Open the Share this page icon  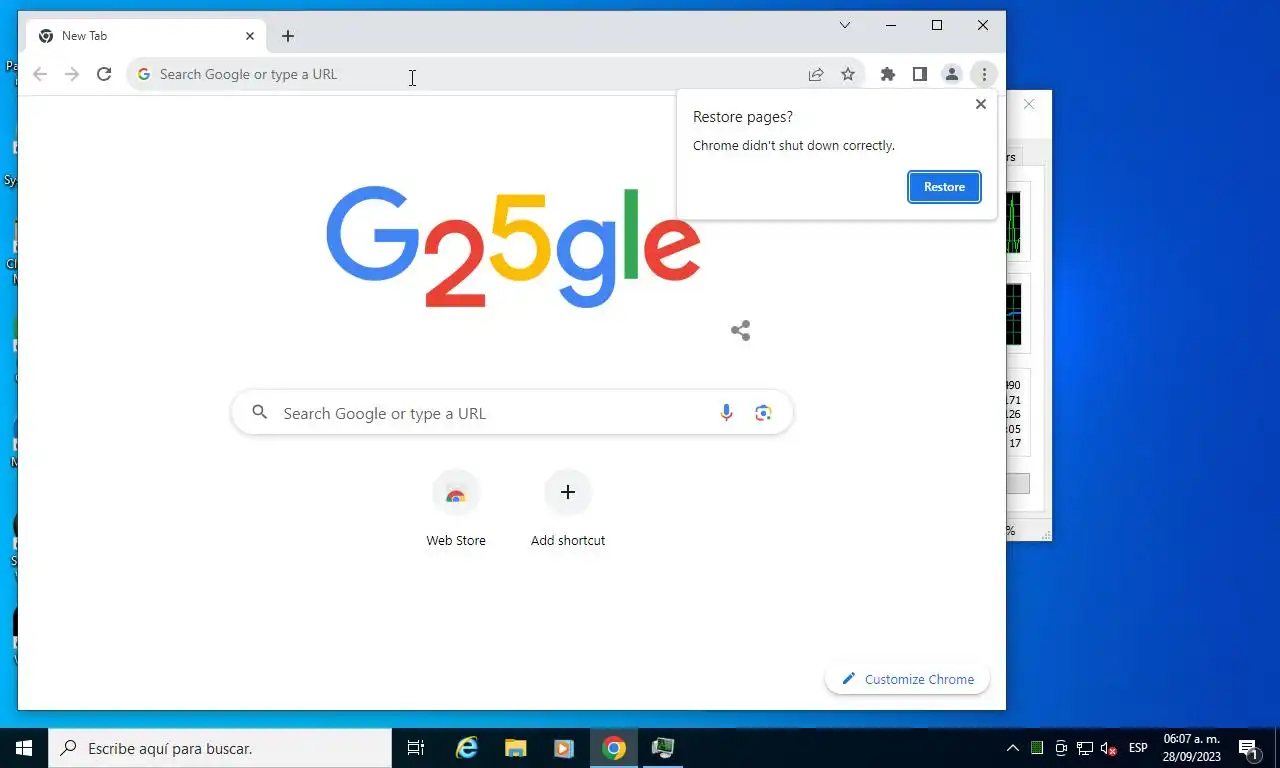pos(816,74)
